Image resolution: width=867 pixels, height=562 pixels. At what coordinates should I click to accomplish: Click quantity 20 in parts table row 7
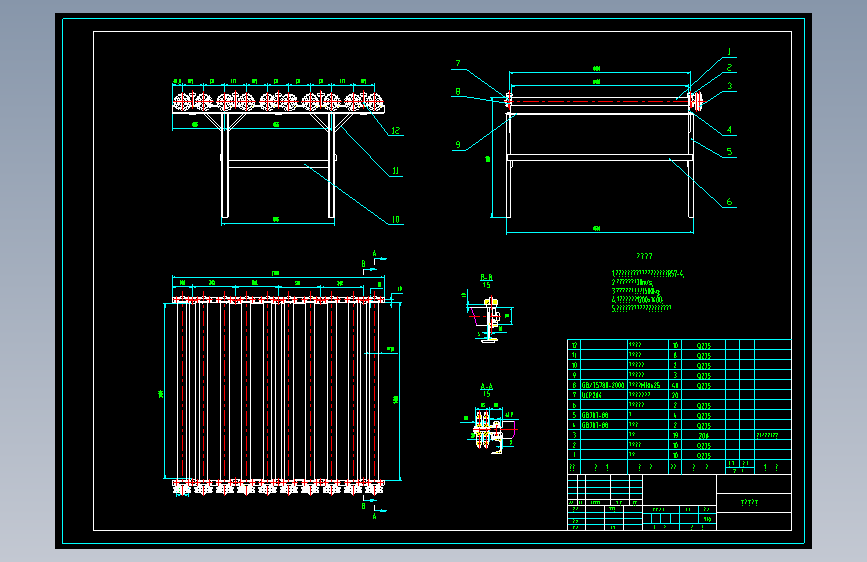675,395
